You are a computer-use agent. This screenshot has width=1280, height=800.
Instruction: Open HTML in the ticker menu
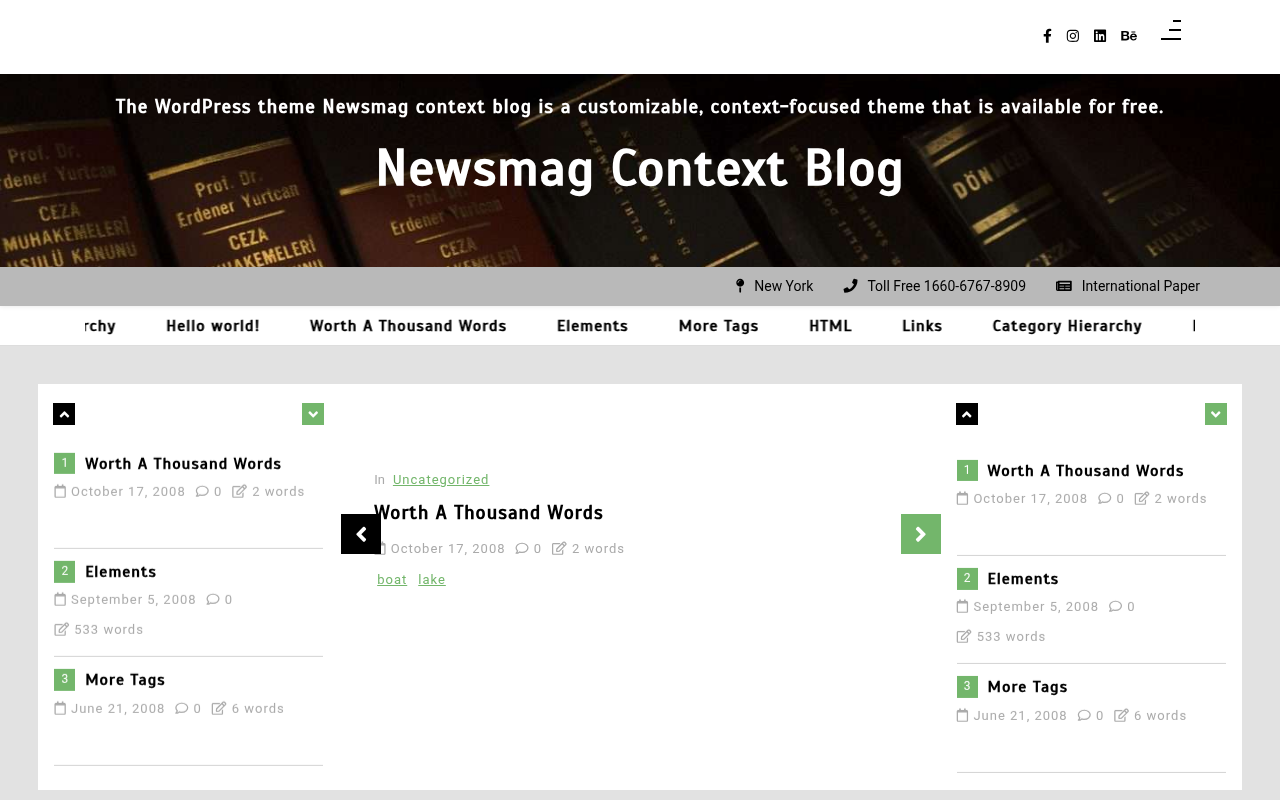pyautogui.click(x=830, y=326)
